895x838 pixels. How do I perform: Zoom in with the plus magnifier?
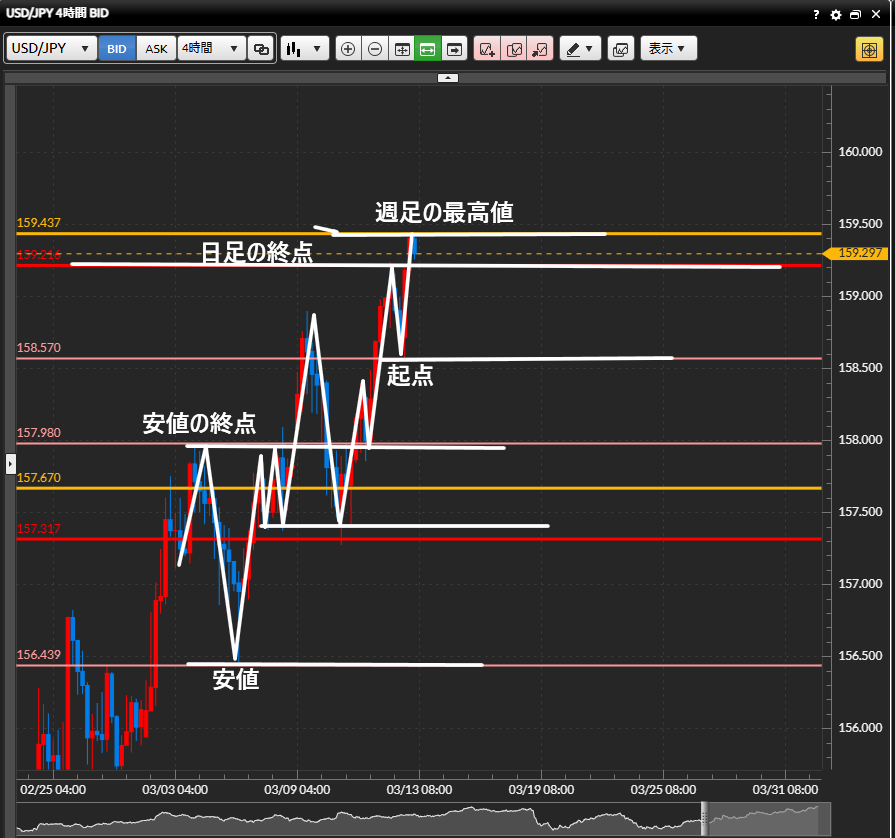point(348,48)
